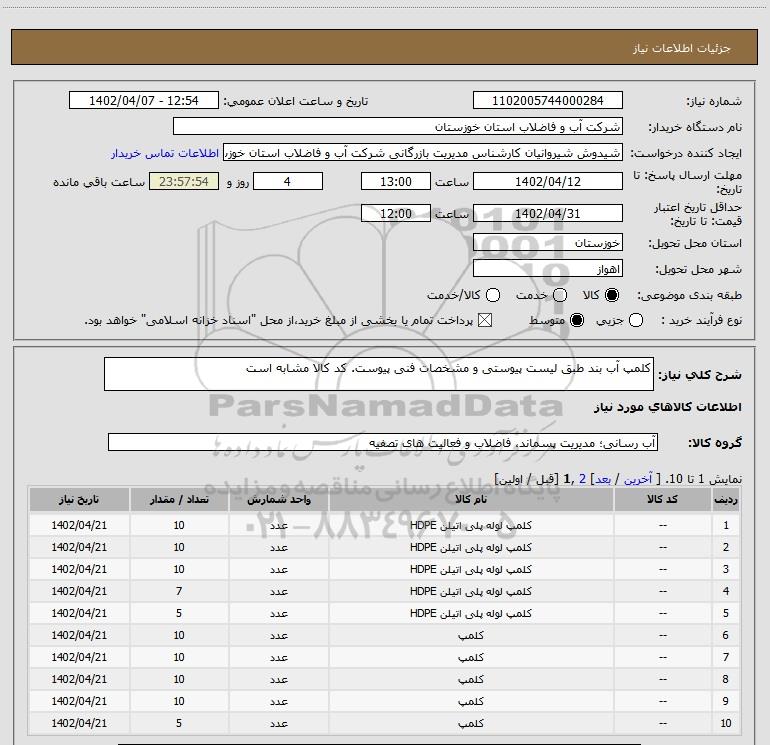Image resolution: width=770 pixels, height=745 pixels.
Task: Choose جزیی purchase process type
Action: tap(636, 320)
